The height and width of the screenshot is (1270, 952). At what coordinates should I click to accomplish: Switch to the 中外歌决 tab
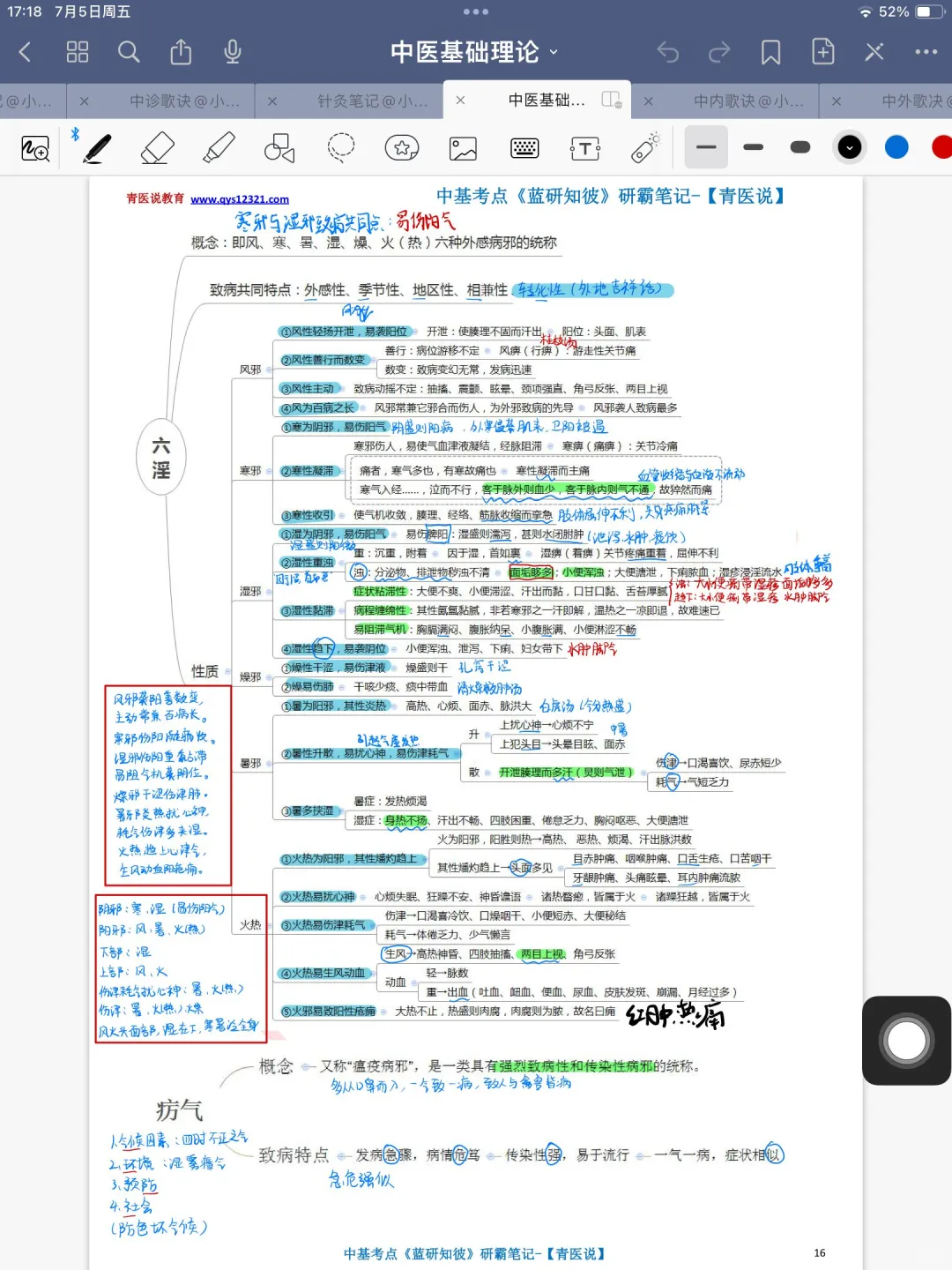pyautogui.click(x=915, y=101)
